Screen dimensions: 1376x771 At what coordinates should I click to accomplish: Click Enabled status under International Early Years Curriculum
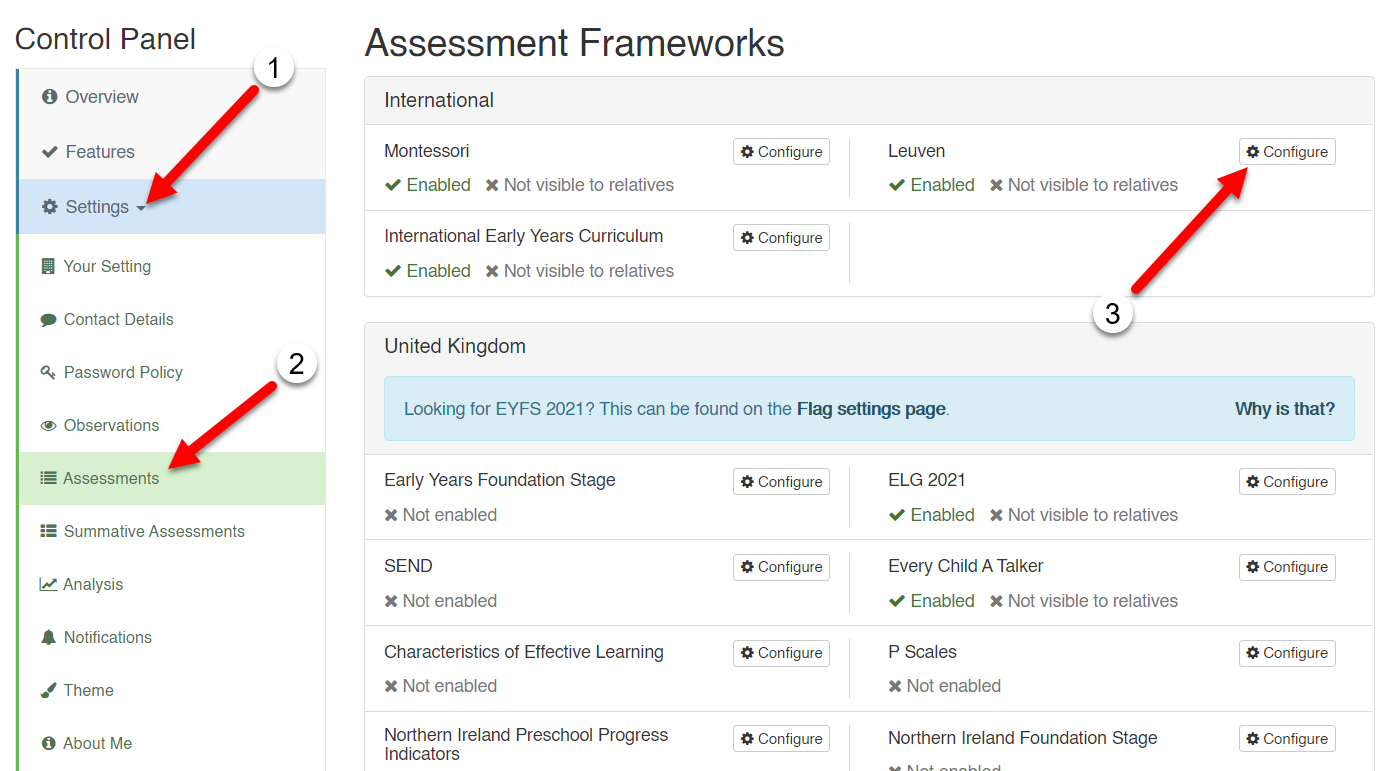pyautogui.click(x=428, y=271)
